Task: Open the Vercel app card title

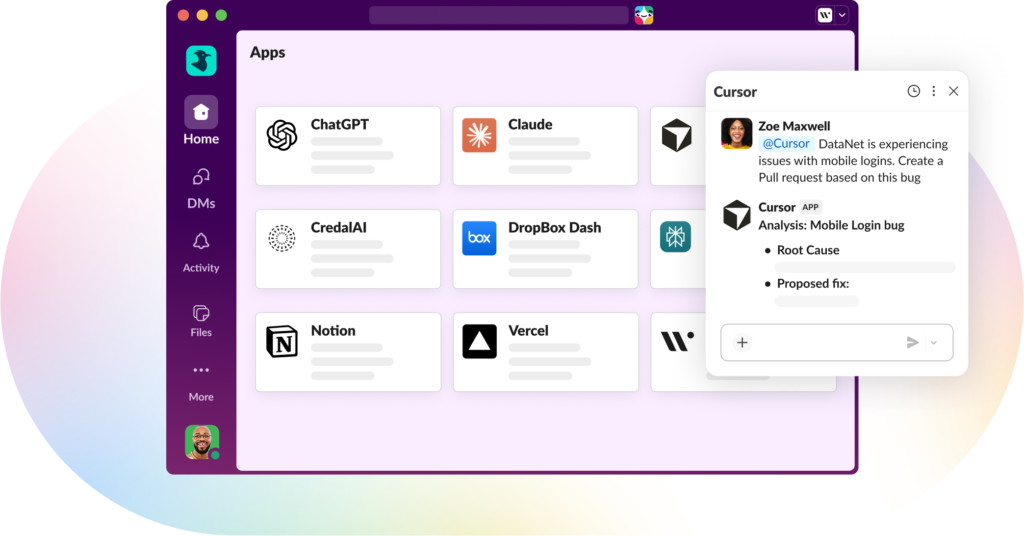Action: (528, 330)
